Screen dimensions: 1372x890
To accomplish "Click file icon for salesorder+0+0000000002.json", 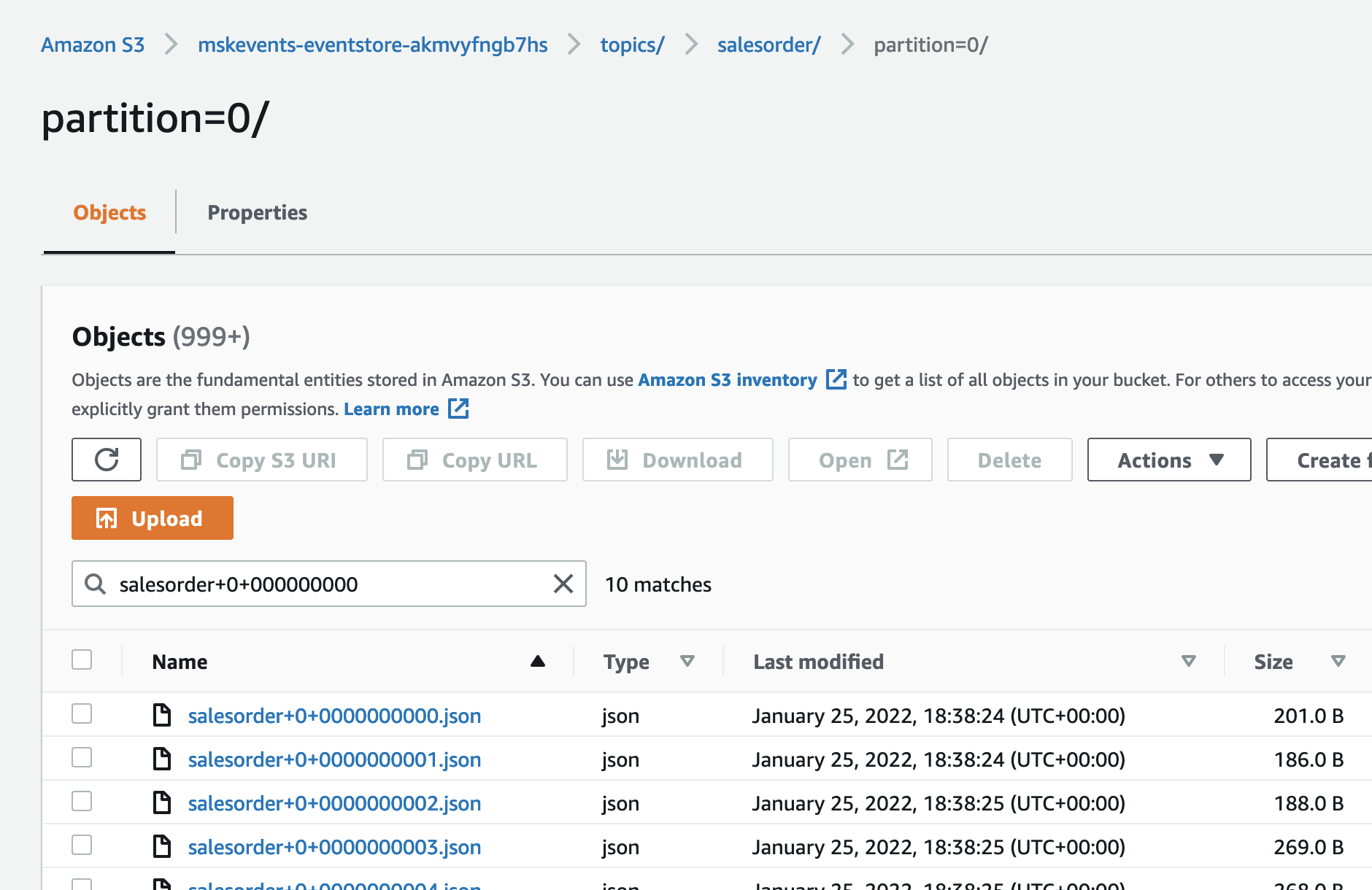I will 162,802.
